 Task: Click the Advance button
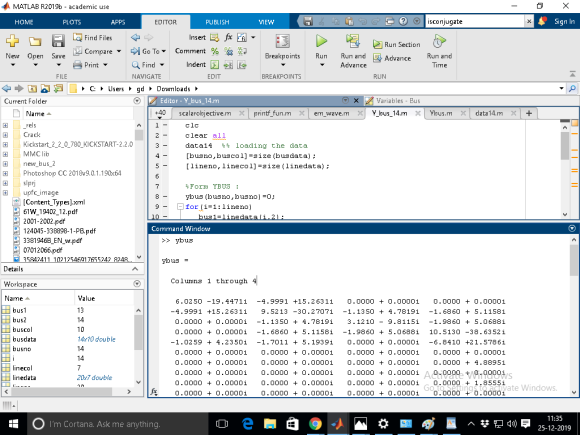(x=392, y=58)
